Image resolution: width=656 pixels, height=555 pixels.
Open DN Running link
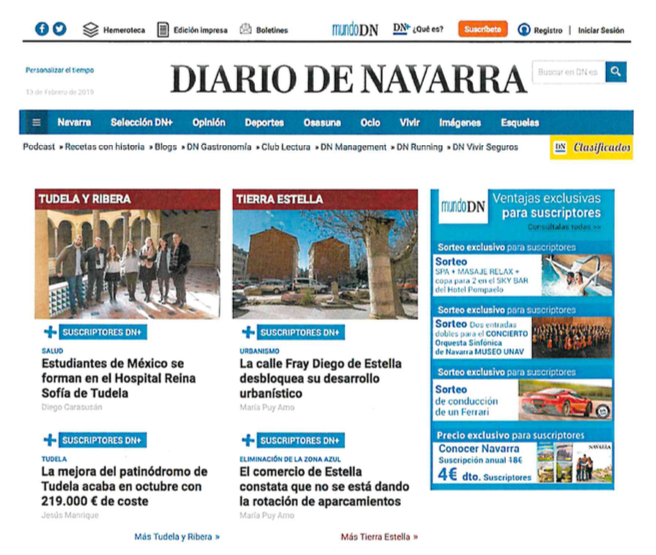pyautogui.click(x=419, y=147)
